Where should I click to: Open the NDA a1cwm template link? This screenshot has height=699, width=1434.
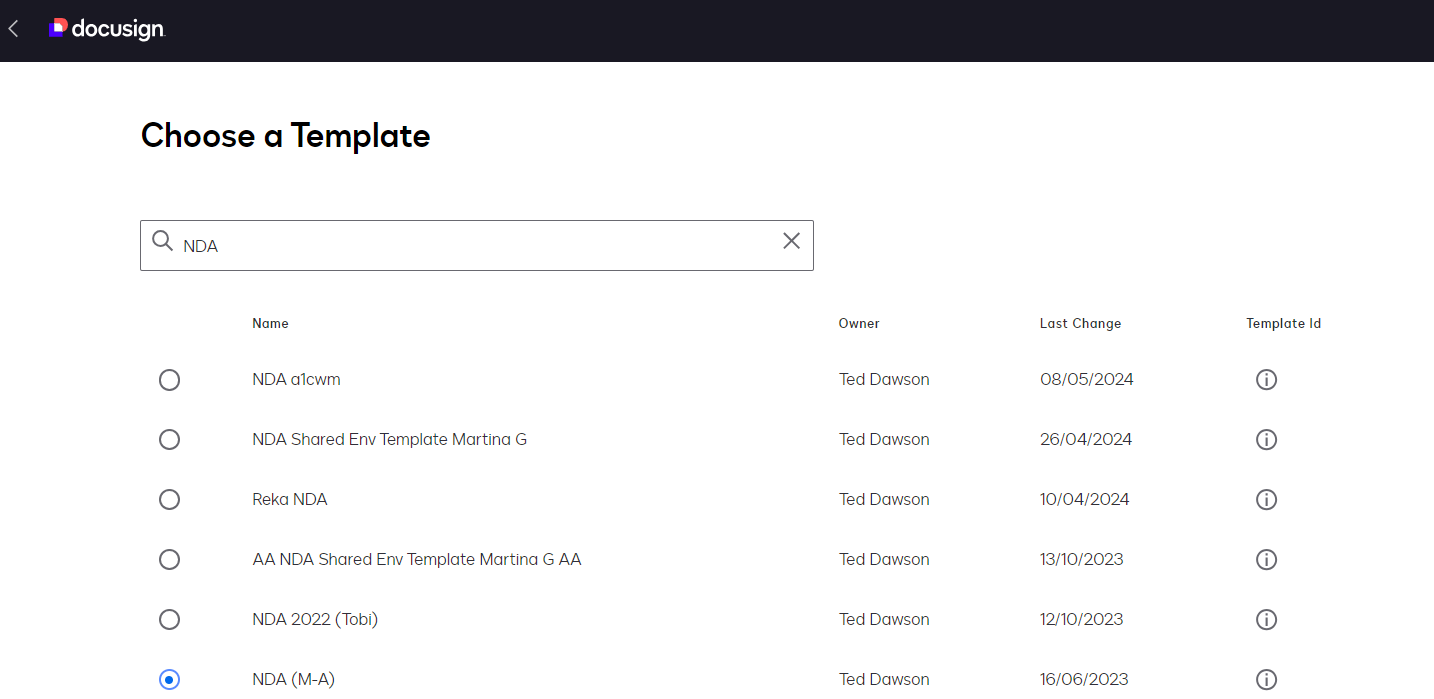(x=296, y=379)
